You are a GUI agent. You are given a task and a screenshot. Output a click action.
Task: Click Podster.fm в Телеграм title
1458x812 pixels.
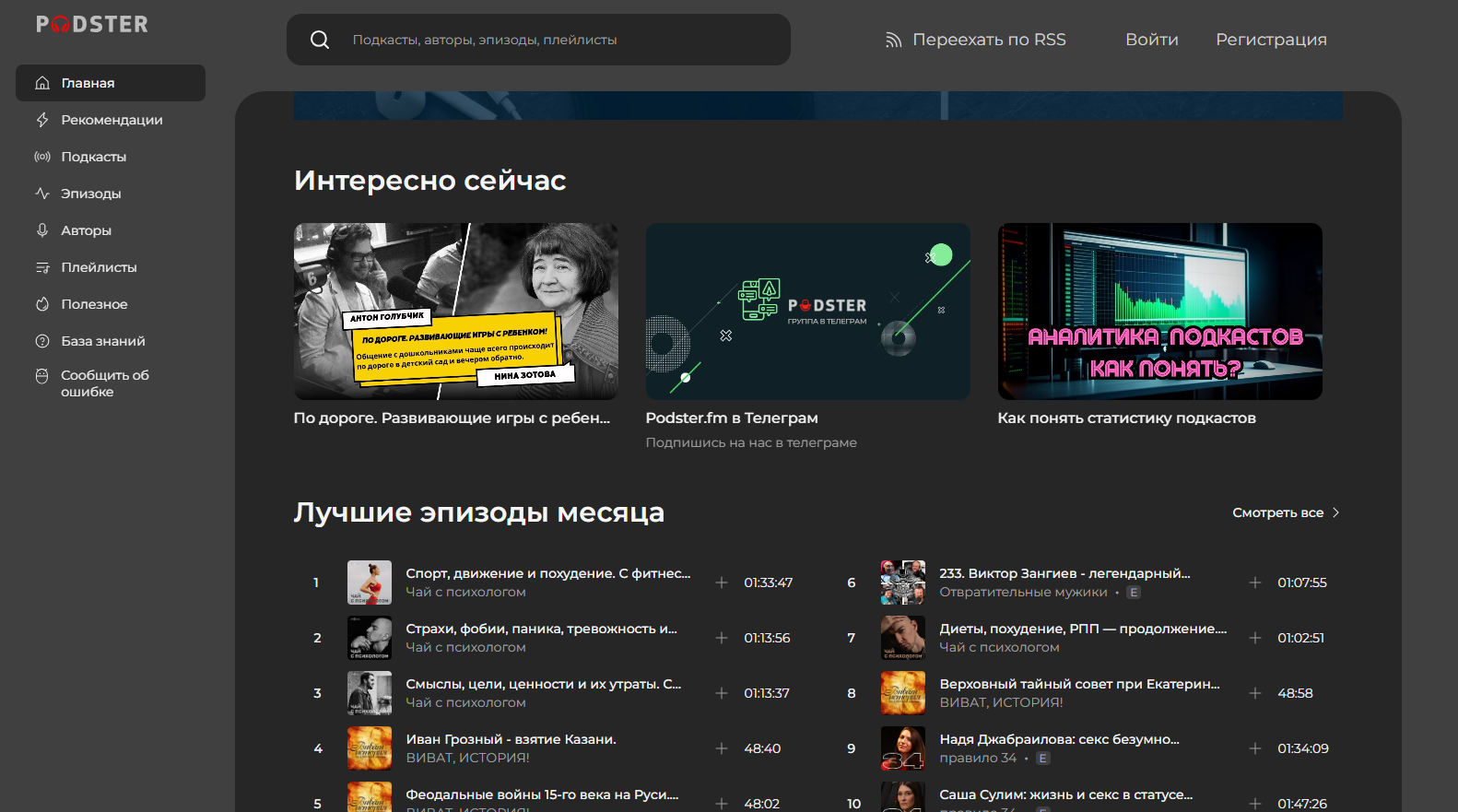coord(732,418)
